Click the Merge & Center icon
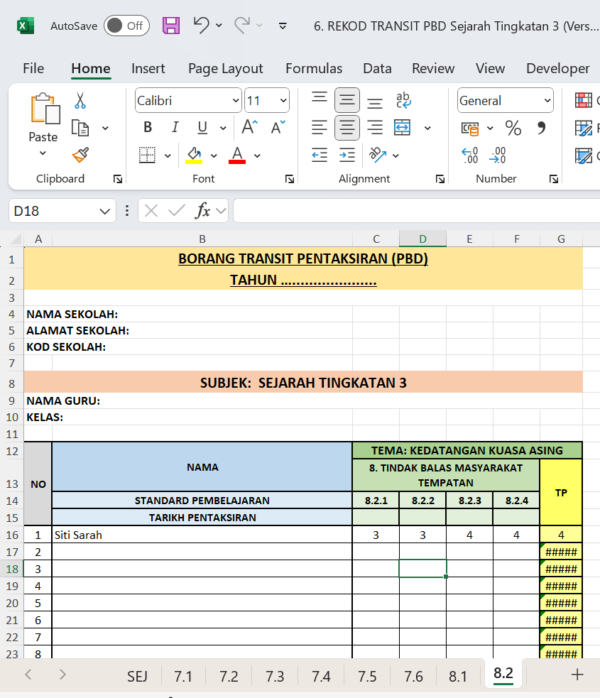The height and width of the screenshot is (698, 600). click(402, 128)
